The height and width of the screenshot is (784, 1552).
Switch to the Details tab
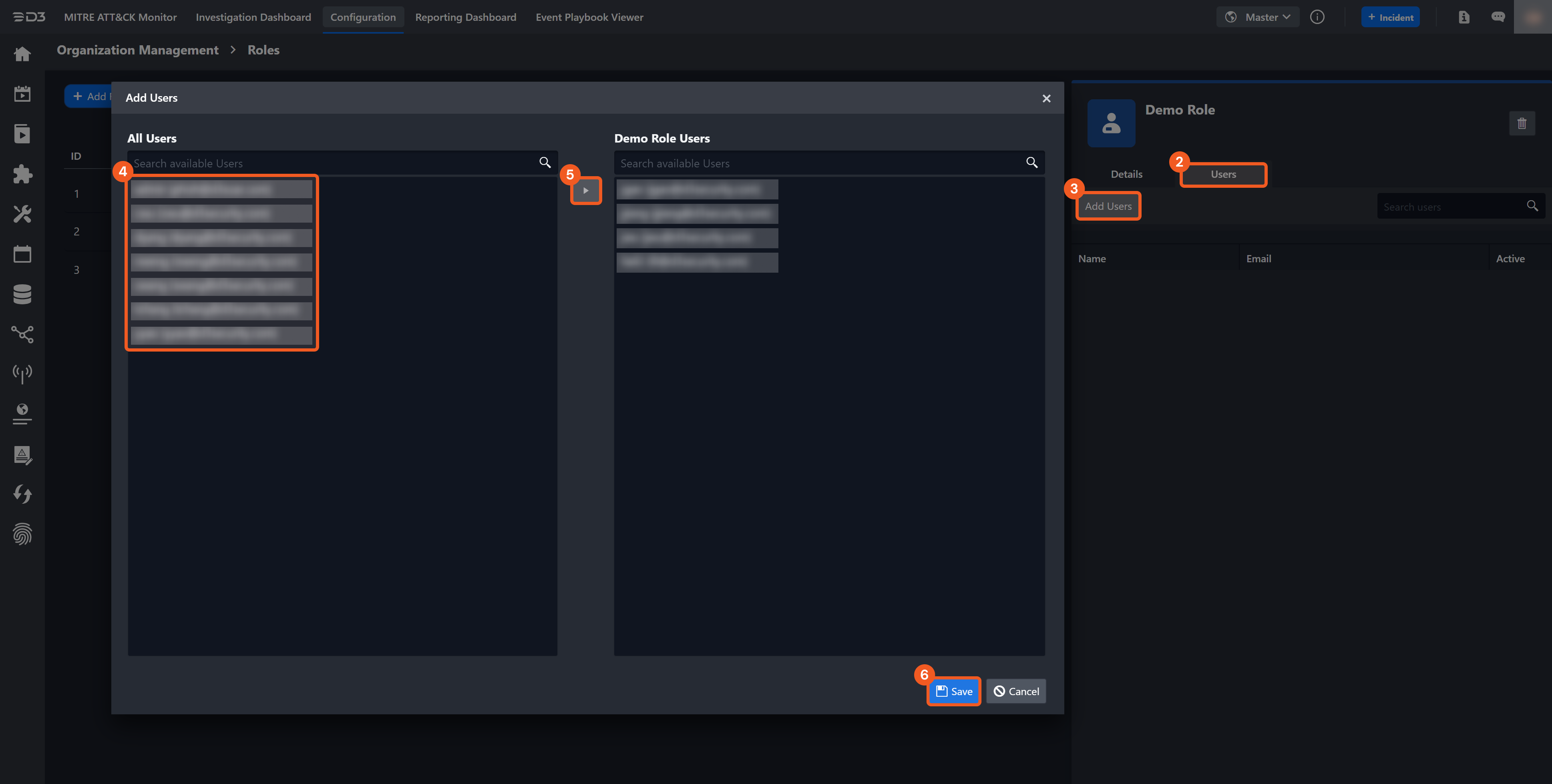coord(1126,174)
